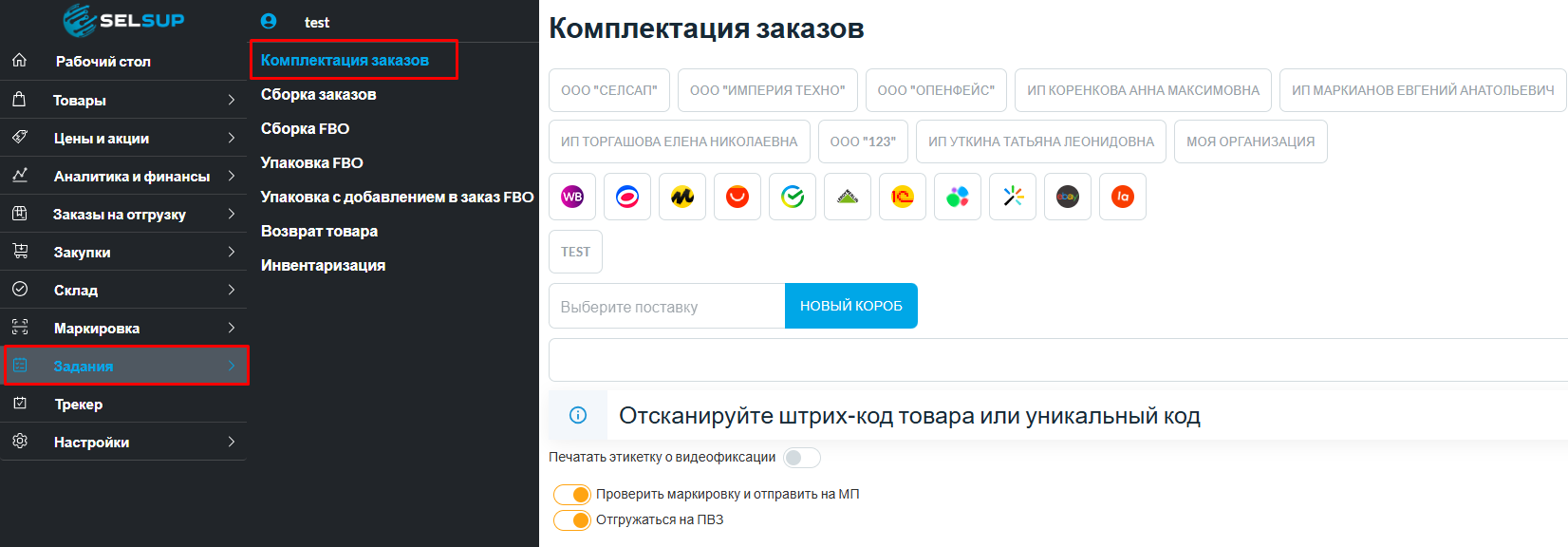Image resolution: width=1568 pixels, height=547 pixels.
Task: Select ИП УТКИНА ТАТЬЯНА ЛЕОНИДОВНА
Action: (x=1041, y=141)
